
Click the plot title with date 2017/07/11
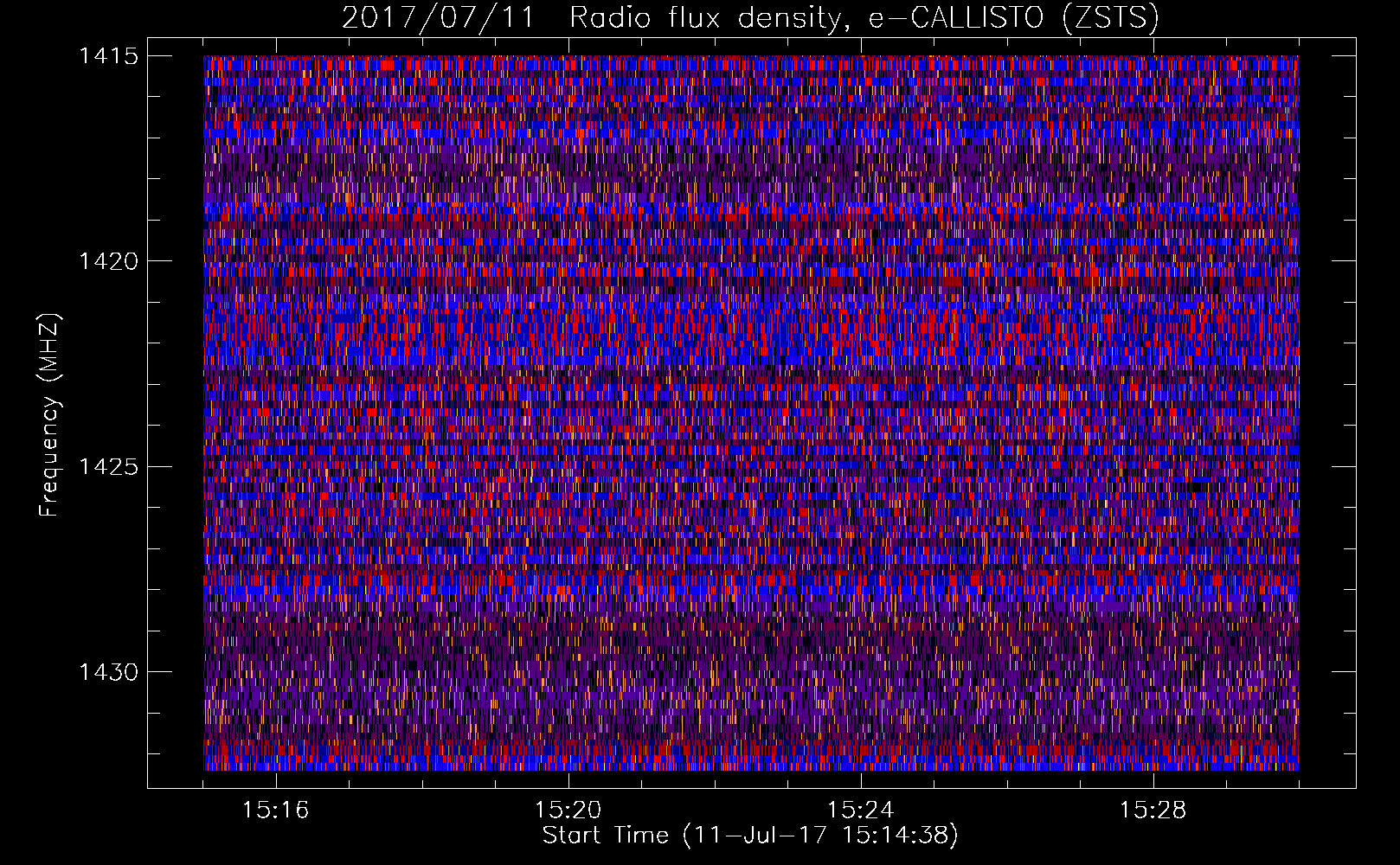tap(750, 17)
